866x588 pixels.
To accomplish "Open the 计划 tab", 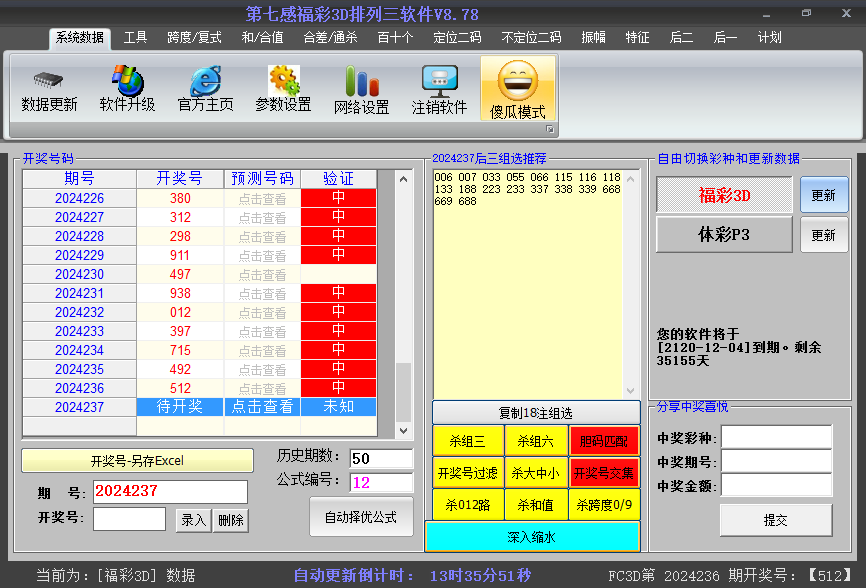I will 769,38.
